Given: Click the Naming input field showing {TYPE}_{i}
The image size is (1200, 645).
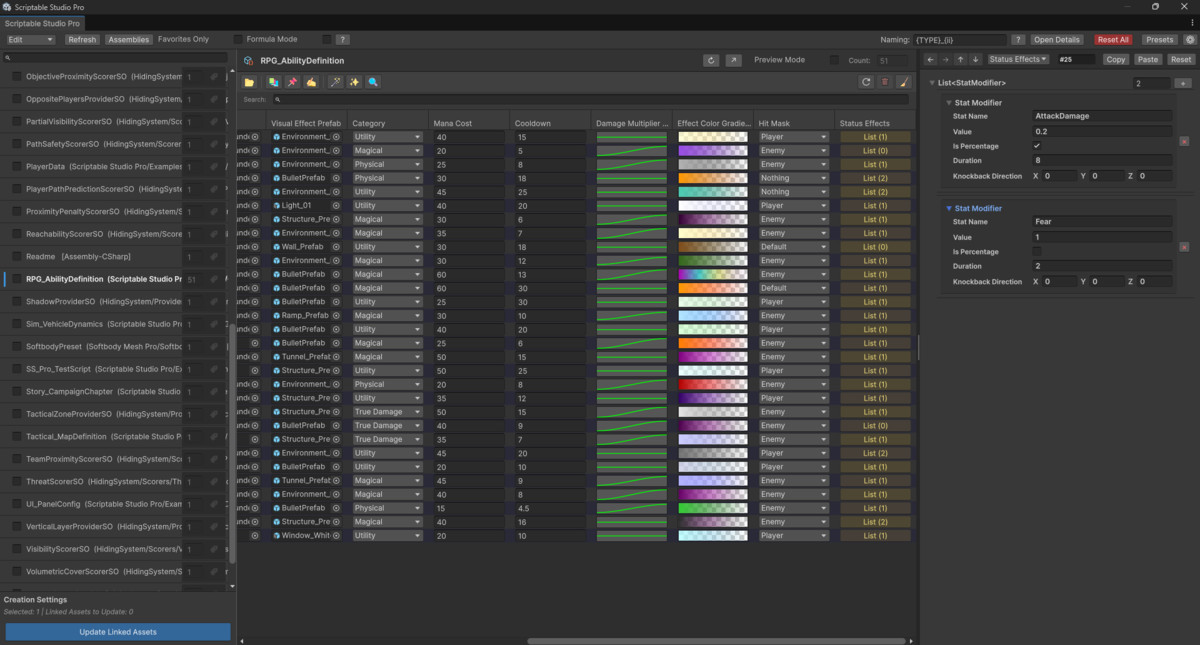Looking at the screenshot, I should click(x=960, y=39).
